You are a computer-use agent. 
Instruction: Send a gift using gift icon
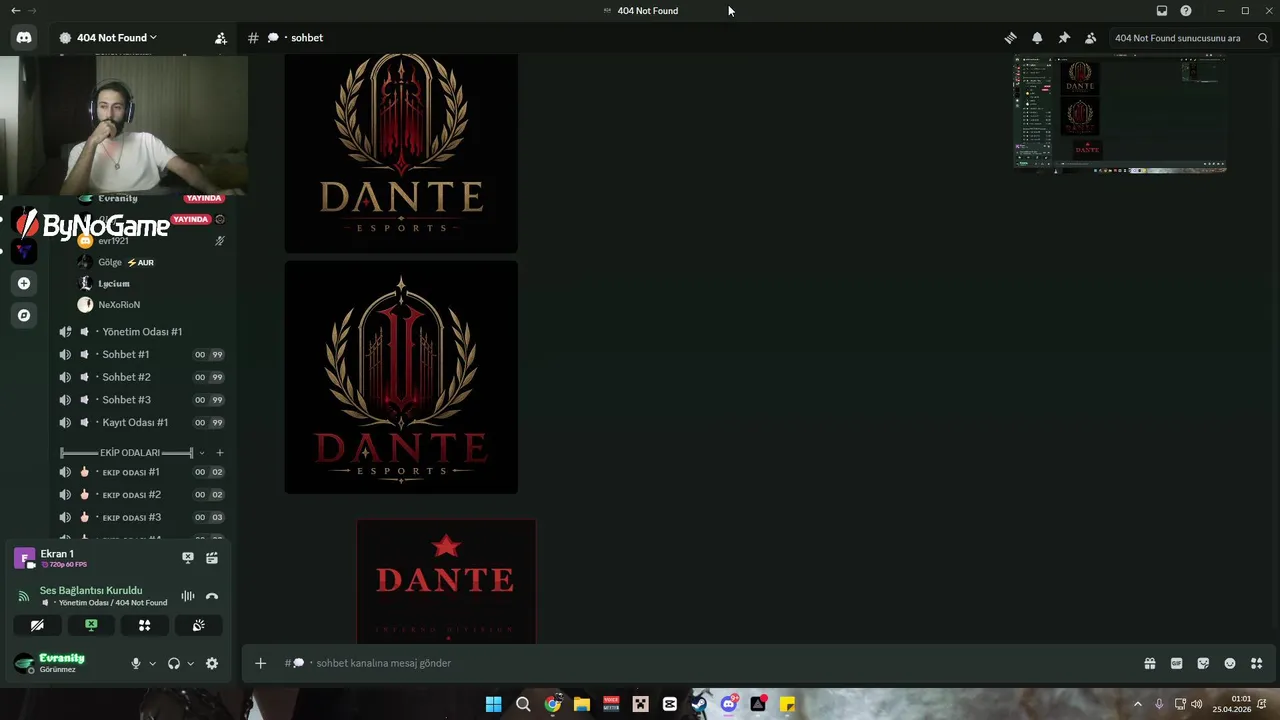click(1150, 663)
